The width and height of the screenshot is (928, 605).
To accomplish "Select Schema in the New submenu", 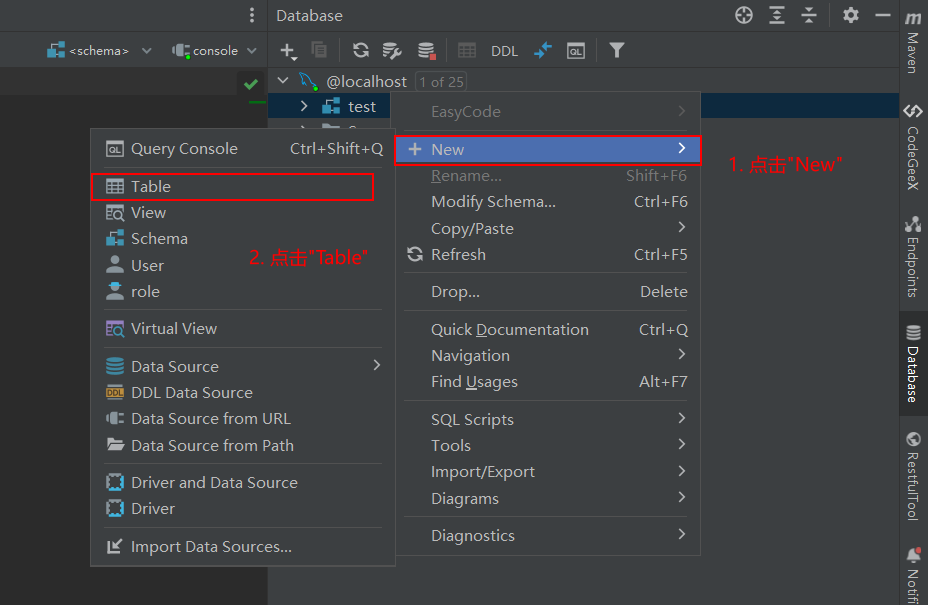I will click(243, 239).
